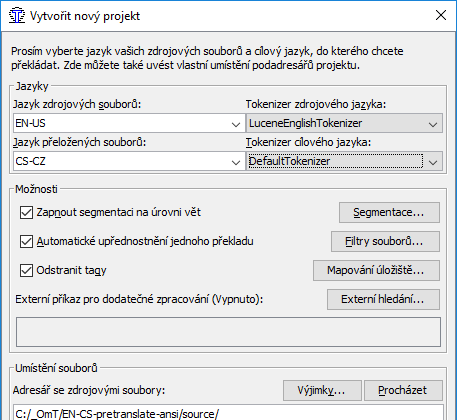The width and height of the screenshot is (457, 420).
Task: Toggle Zapnout segmentaci na úrovni vět checkbox
Action: (x=26, y=213)
